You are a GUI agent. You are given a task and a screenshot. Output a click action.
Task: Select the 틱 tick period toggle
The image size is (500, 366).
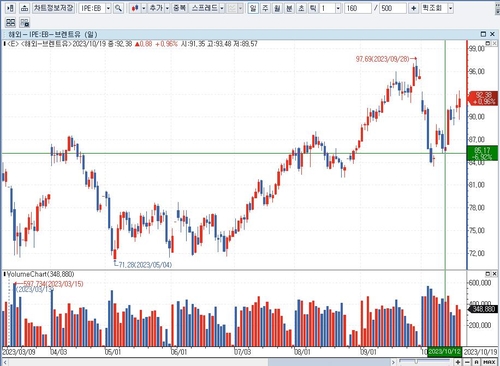313,8
